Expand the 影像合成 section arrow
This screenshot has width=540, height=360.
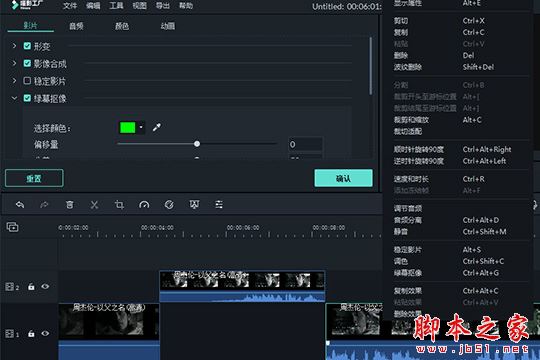coord(14,63)
